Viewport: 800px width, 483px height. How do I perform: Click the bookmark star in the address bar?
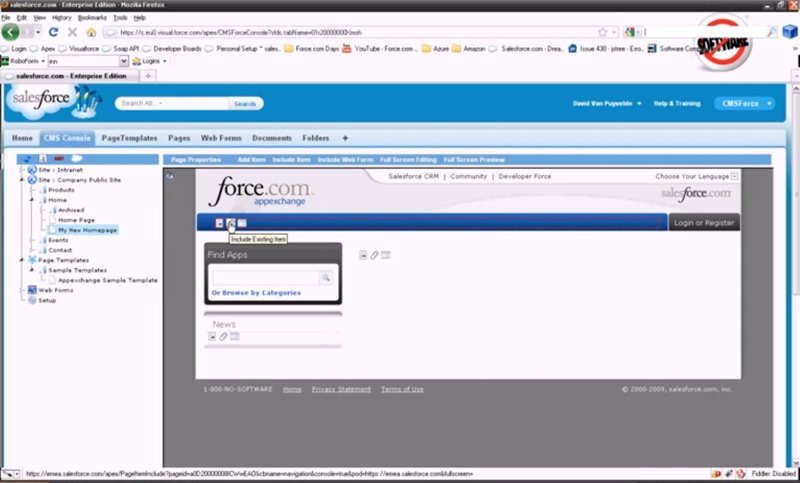click(603, 32)
